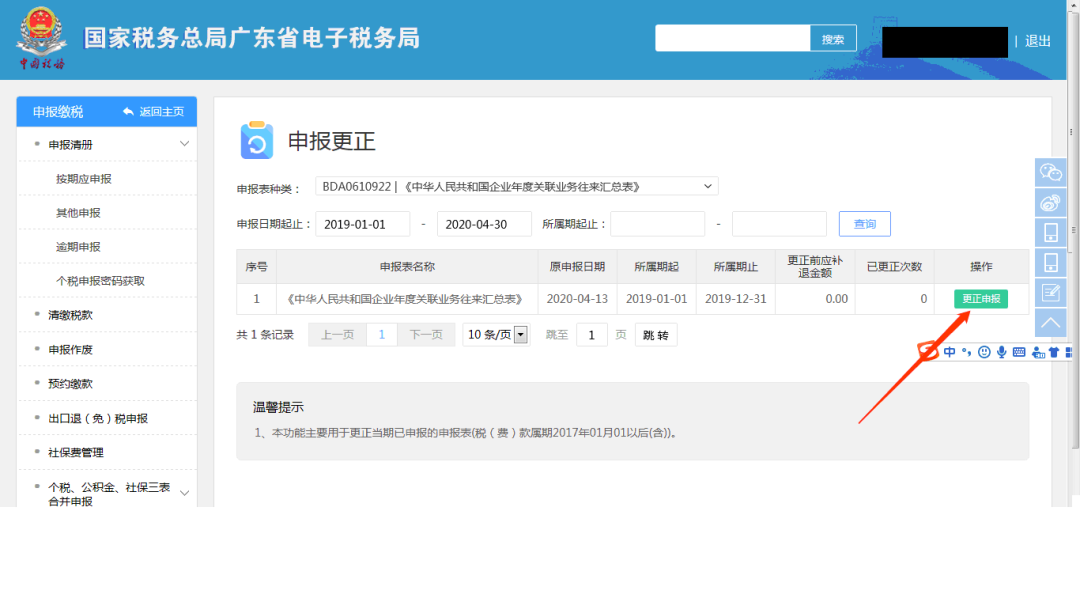Click the back-to-top chevron sidebar icon

click(x=1050, y=322)
